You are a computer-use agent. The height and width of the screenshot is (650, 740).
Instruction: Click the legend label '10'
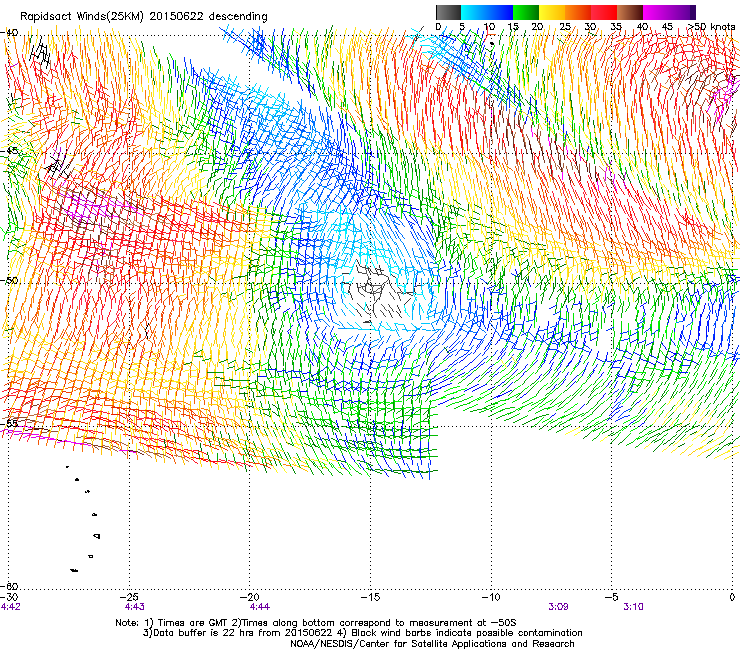489,27
